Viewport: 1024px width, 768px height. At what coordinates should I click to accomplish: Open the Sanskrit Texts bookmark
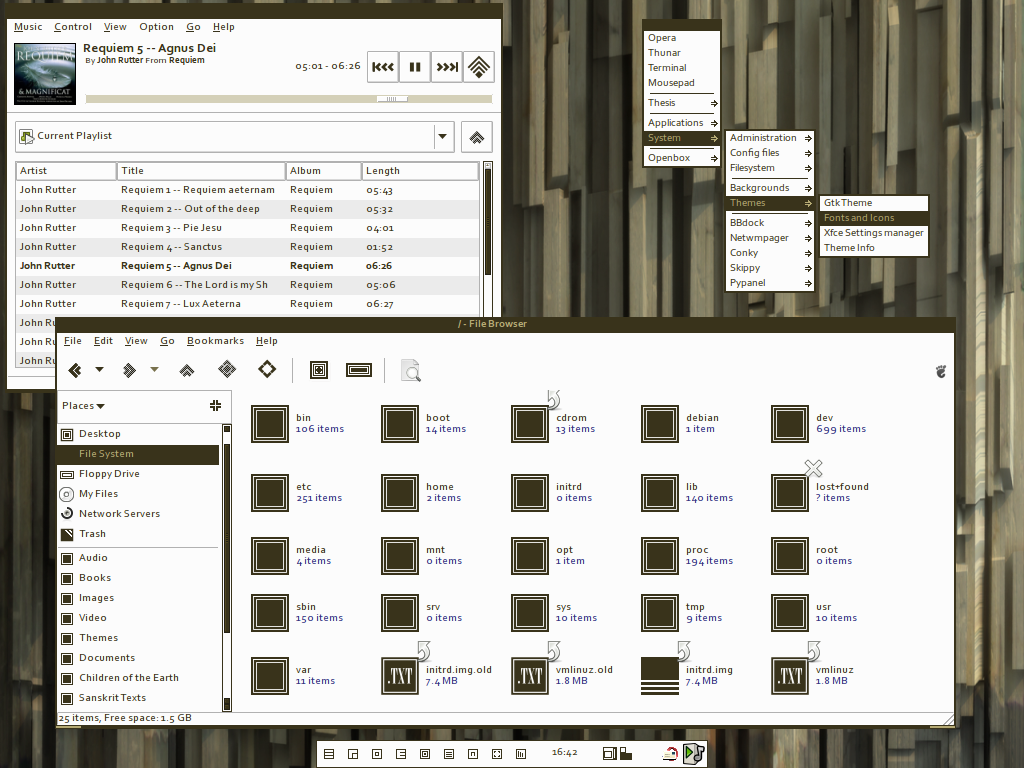click(x=139, y=697)
